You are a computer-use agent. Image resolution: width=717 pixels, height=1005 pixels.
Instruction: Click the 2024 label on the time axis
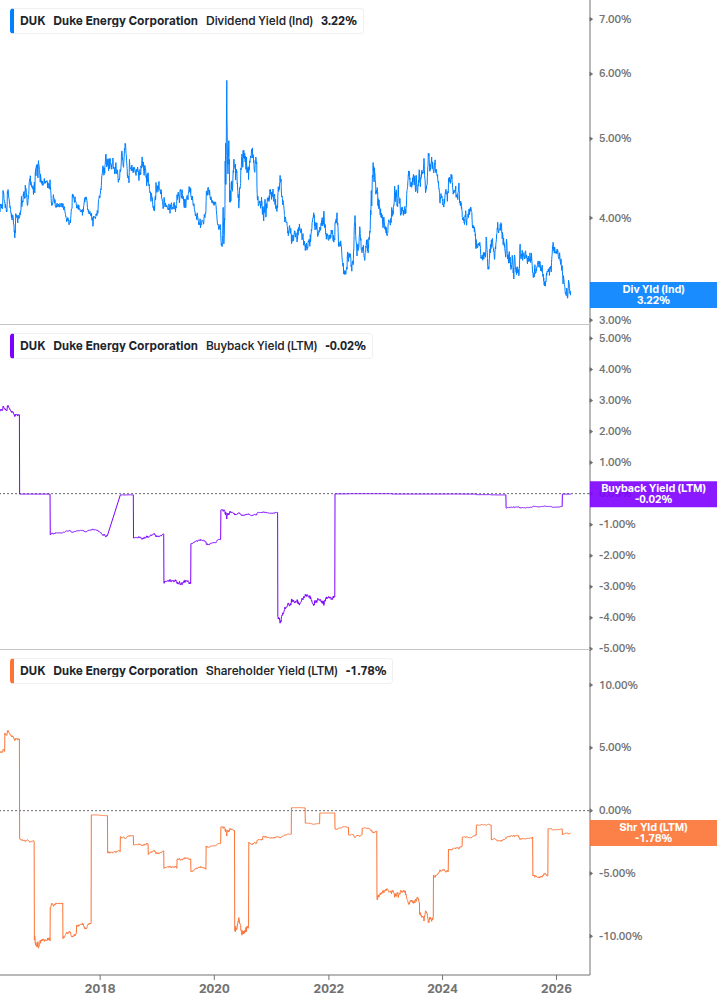443,988
